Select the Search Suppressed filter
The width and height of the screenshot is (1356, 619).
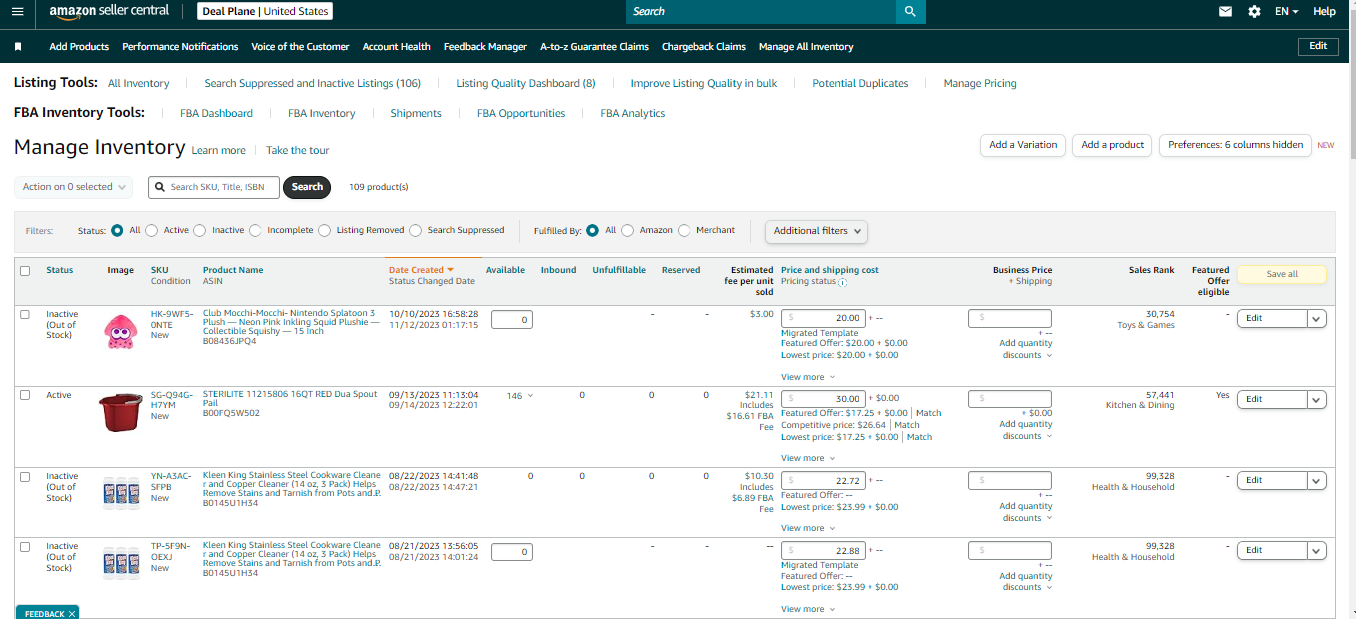click(x=416, y=230)
